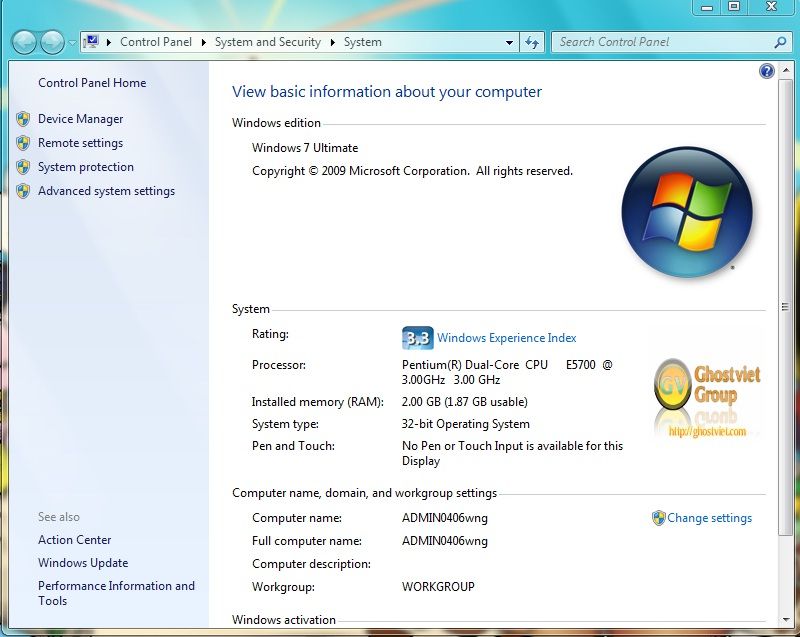Maximize the System window
This screenshot has width=800, height=637.
pos(734,7)
